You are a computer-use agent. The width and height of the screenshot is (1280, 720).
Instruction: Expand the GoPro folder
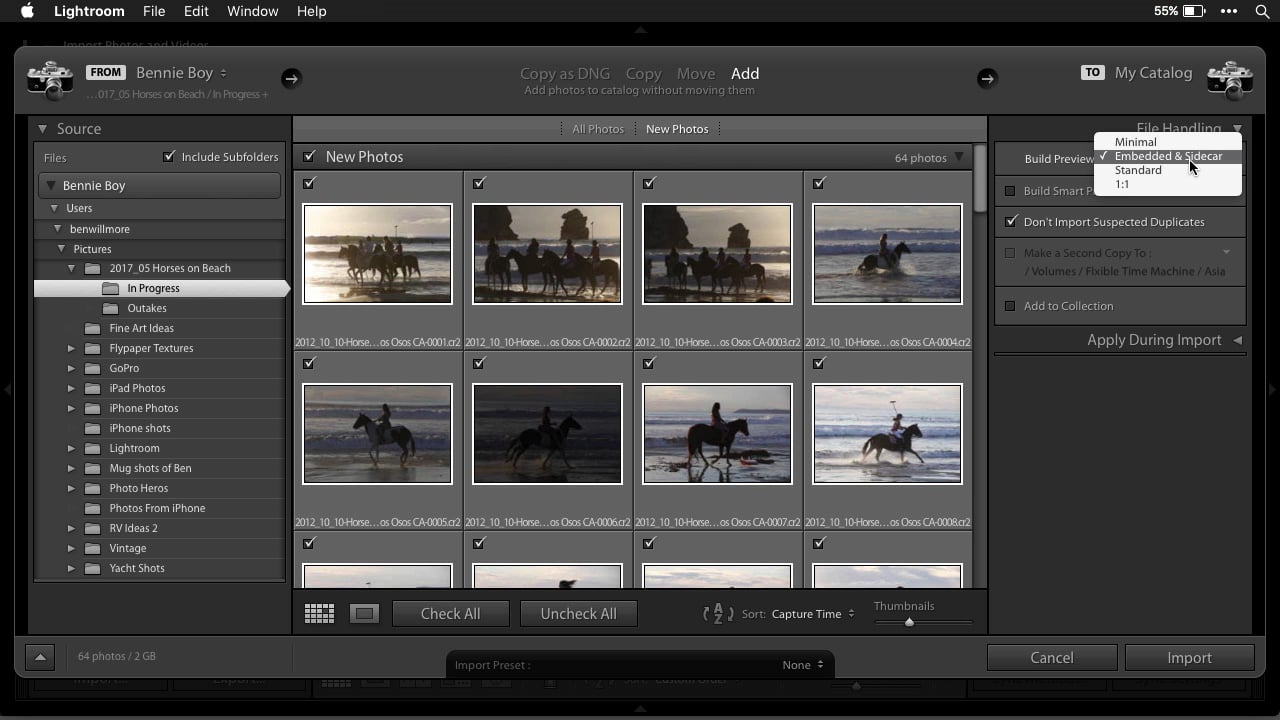coord(71,368)
